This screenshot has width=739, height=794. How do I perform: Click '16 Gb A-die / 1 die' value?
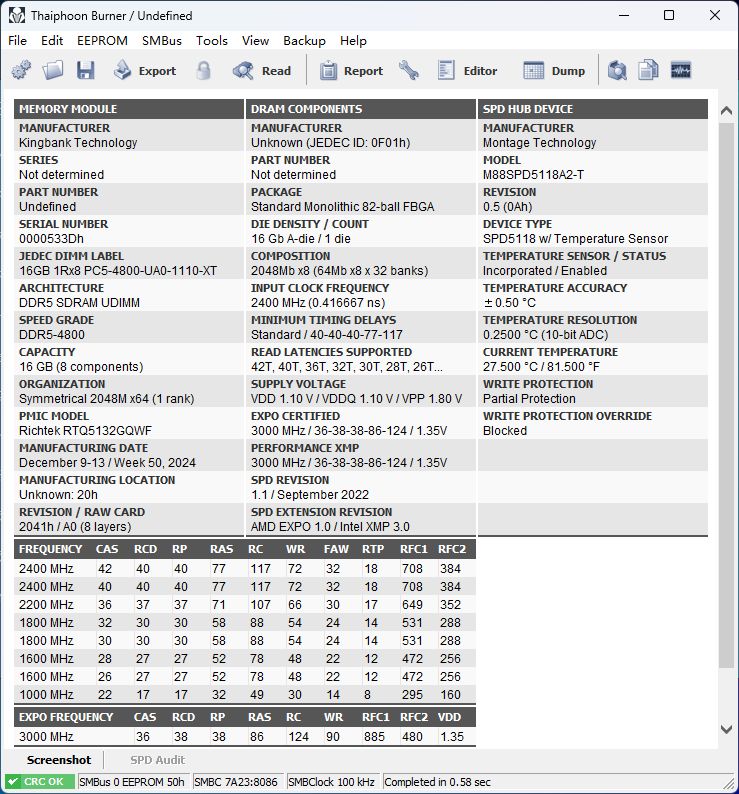pyautogui.click(x=301, y=239)
